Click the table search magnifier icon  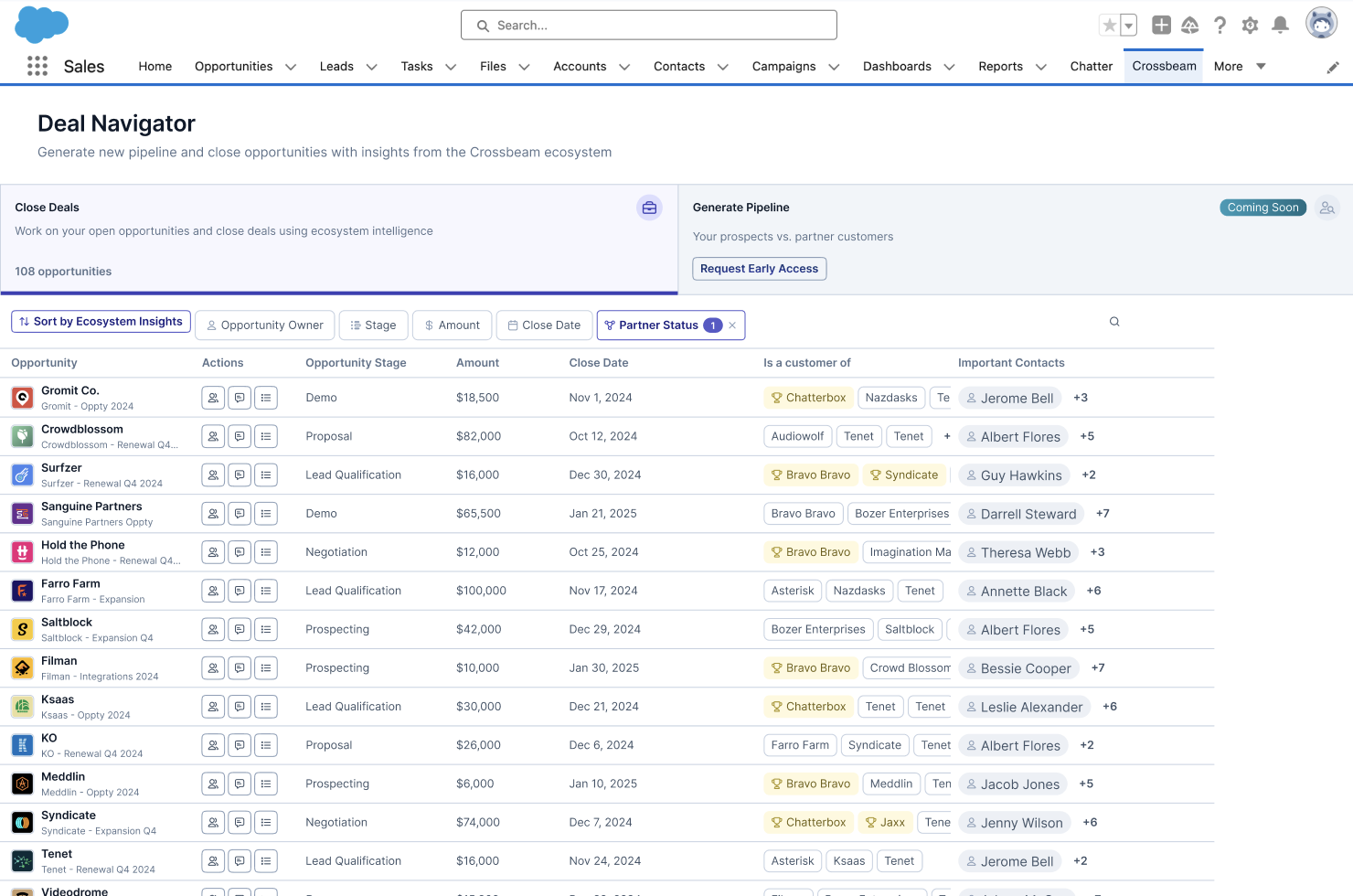coord(1114,322)
